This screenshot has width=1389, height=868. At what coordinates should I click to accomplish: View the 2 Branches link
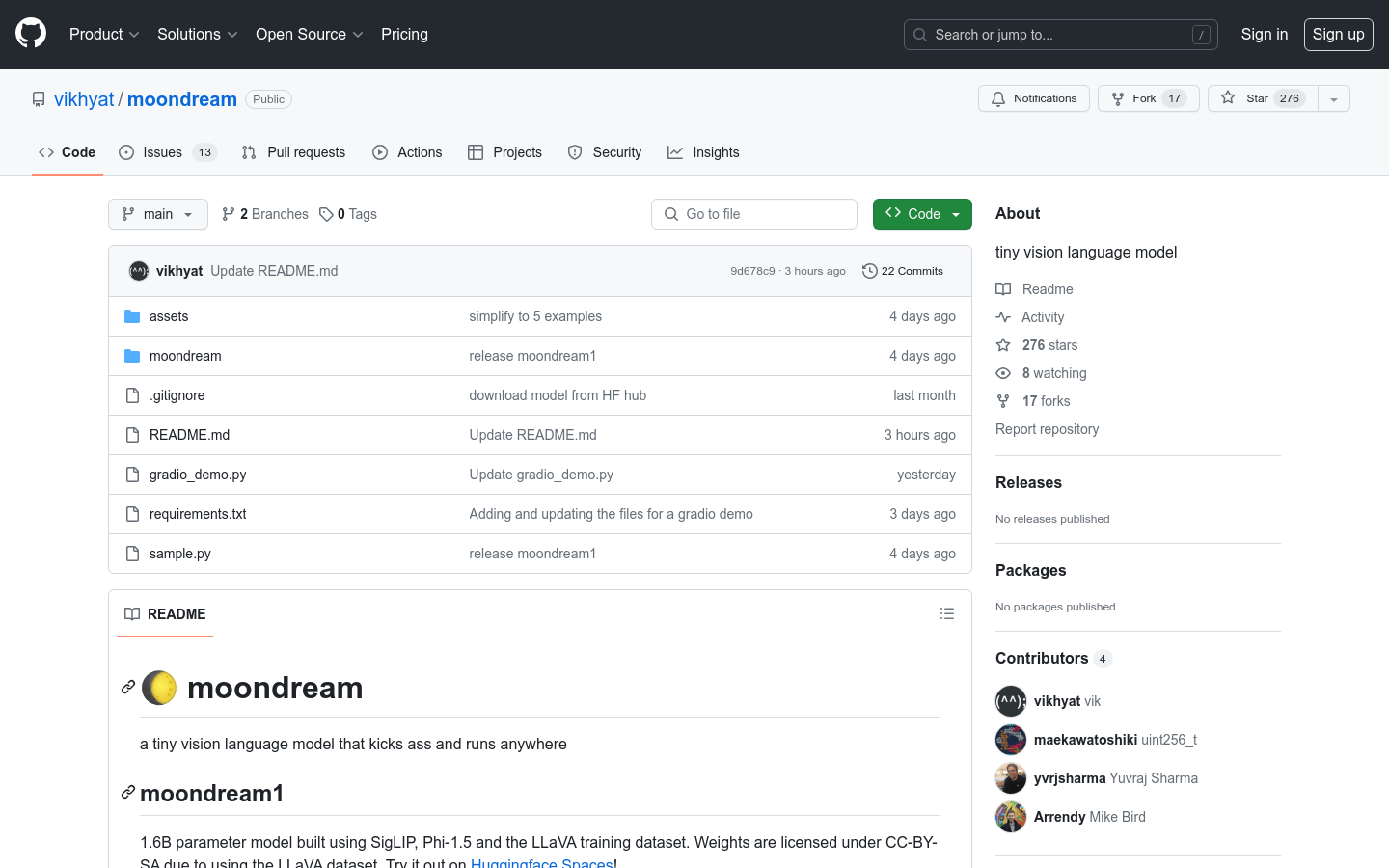click(x=265, y=214)
